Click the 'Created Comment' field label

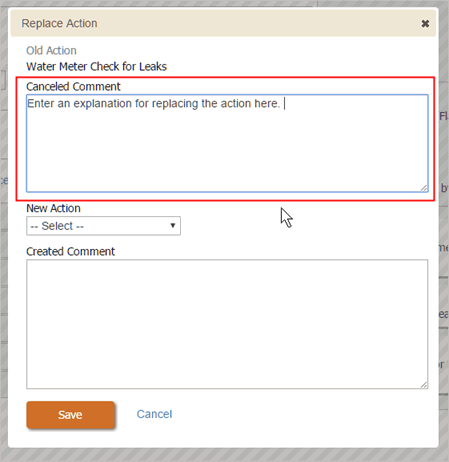[x=70, y=251]
